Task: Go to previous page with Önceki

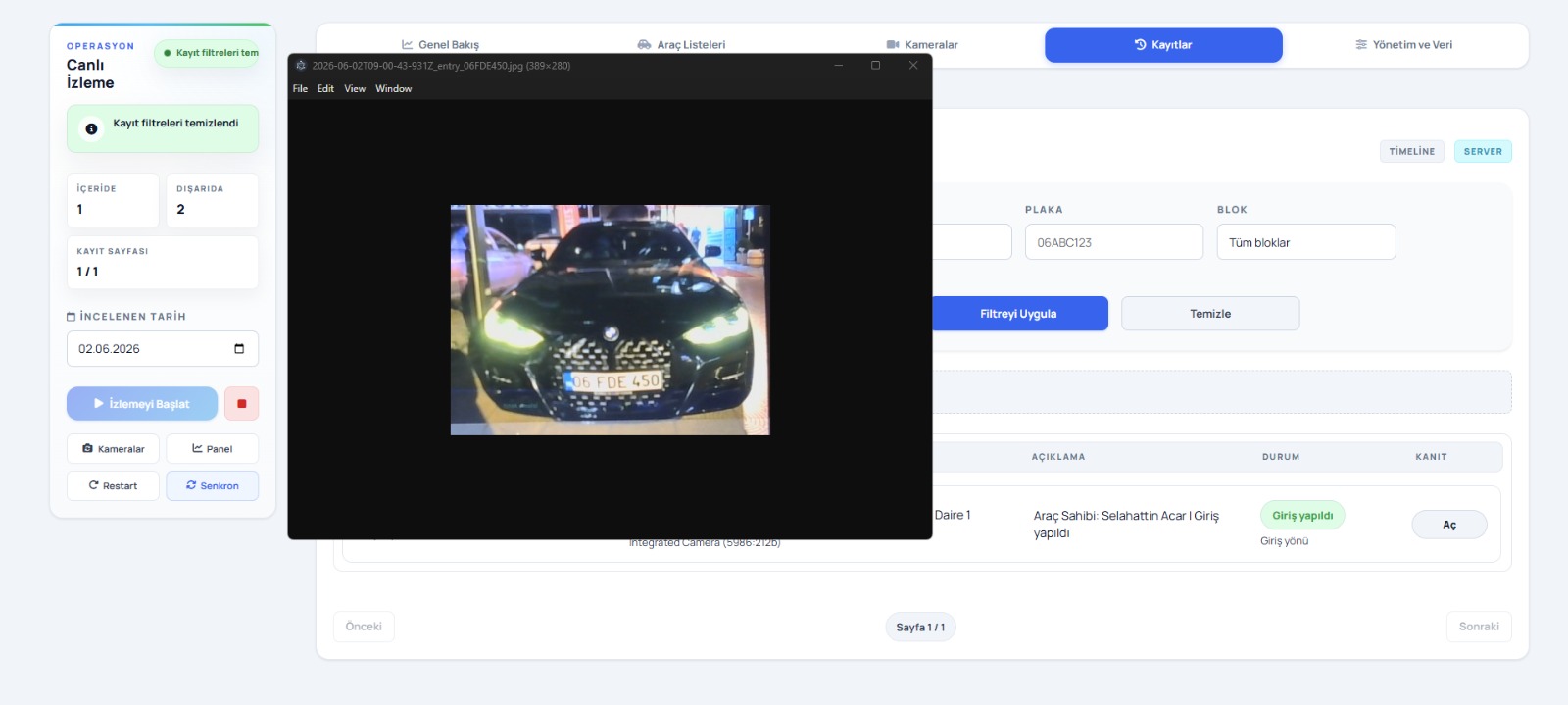Action: coord(364,627)
